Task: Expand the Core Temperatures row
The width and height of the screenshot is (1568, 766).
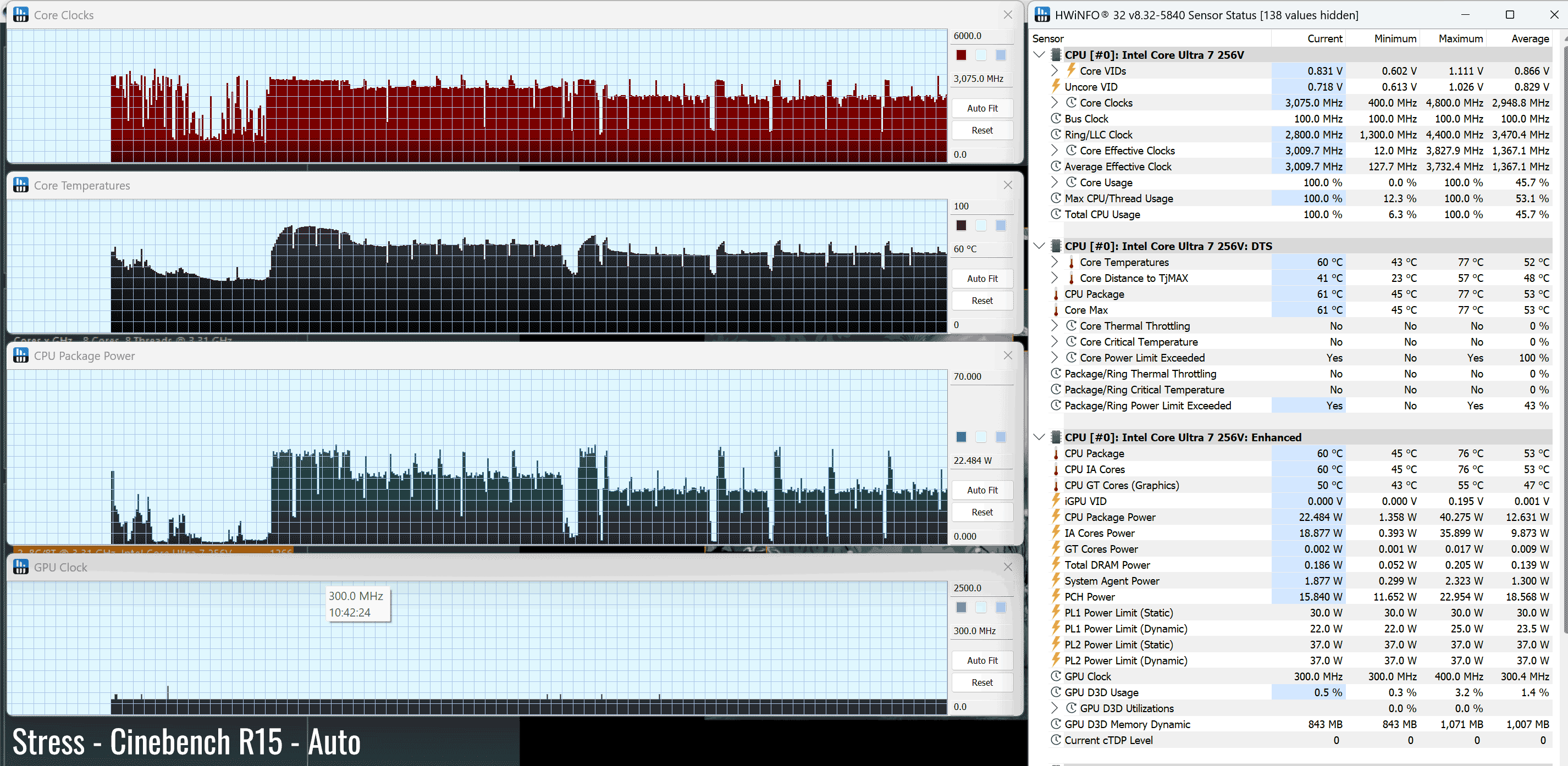Action: [x=1054, y=262]
